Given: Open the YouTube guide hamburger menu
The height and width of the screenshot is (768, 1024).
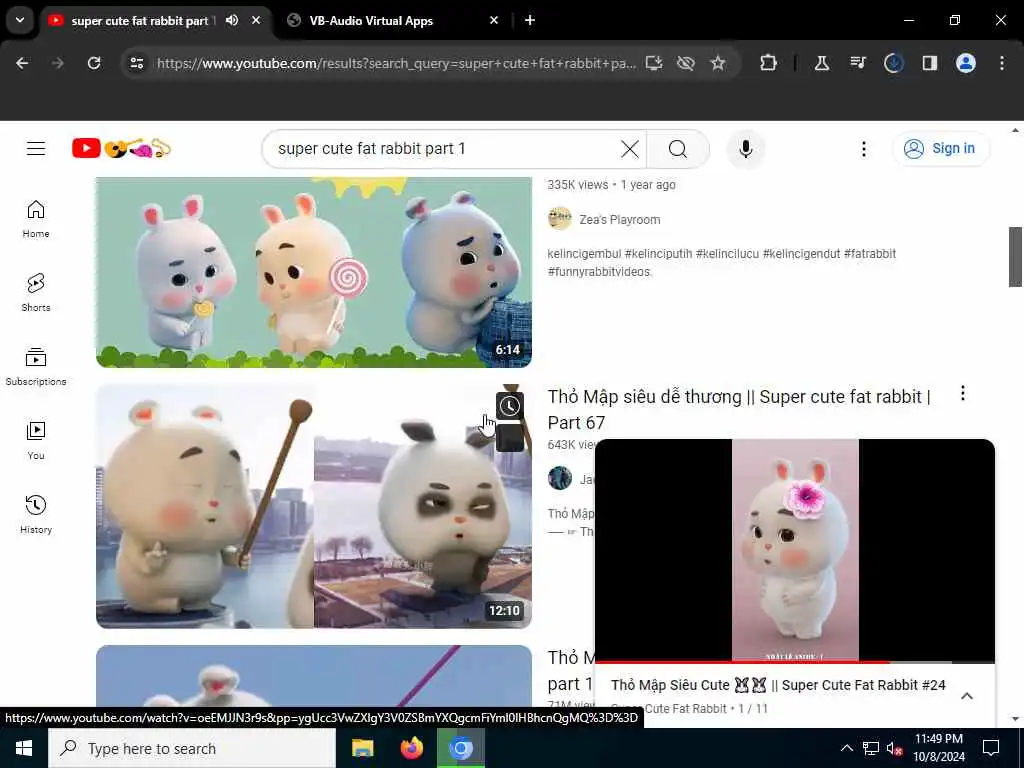Looking at the screenshot, I should (36, 149).
